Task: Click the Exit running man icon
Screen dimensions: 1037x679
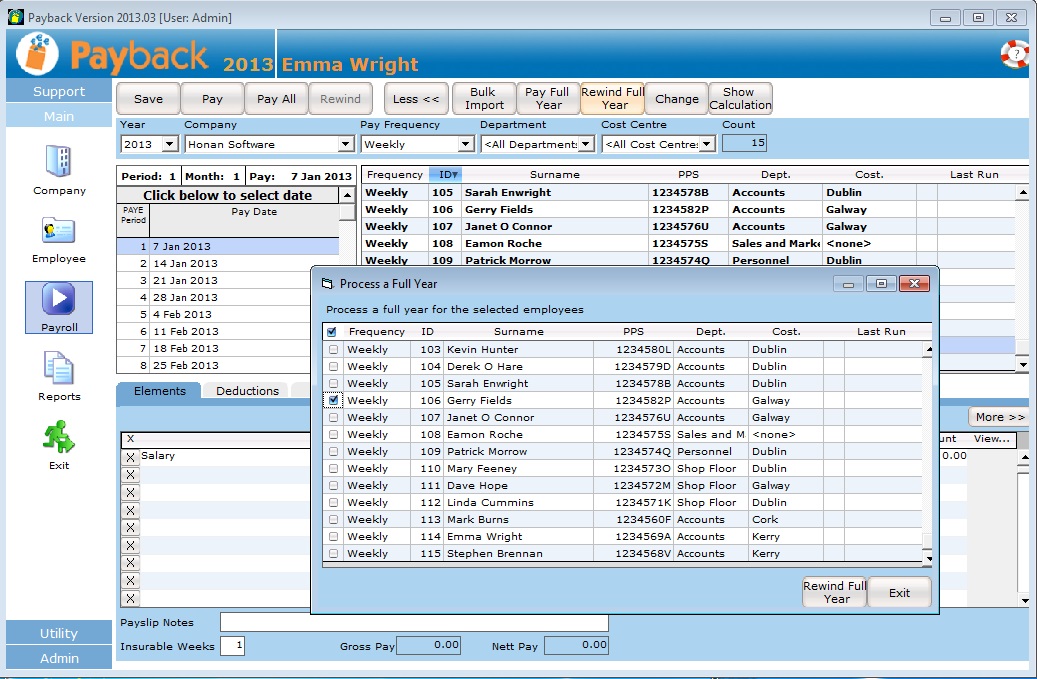Action: (59, 437)
